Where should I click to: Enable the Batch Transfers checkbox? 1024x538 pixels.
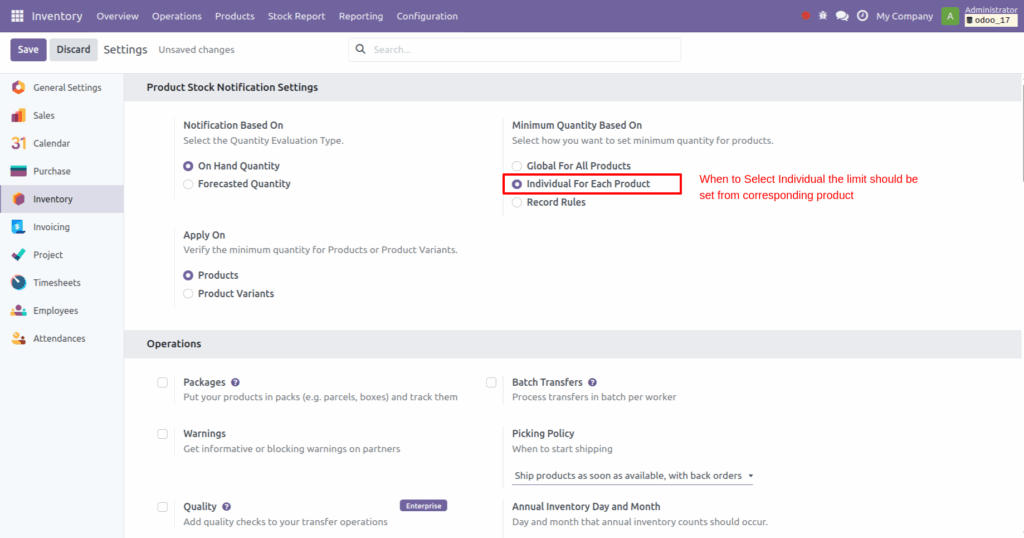491,383
